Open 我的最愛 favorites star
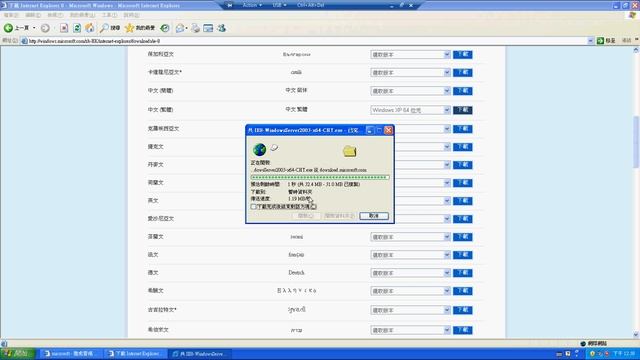Screen dimensions: 640x360 pyautogui.click(x=140, y=28)
